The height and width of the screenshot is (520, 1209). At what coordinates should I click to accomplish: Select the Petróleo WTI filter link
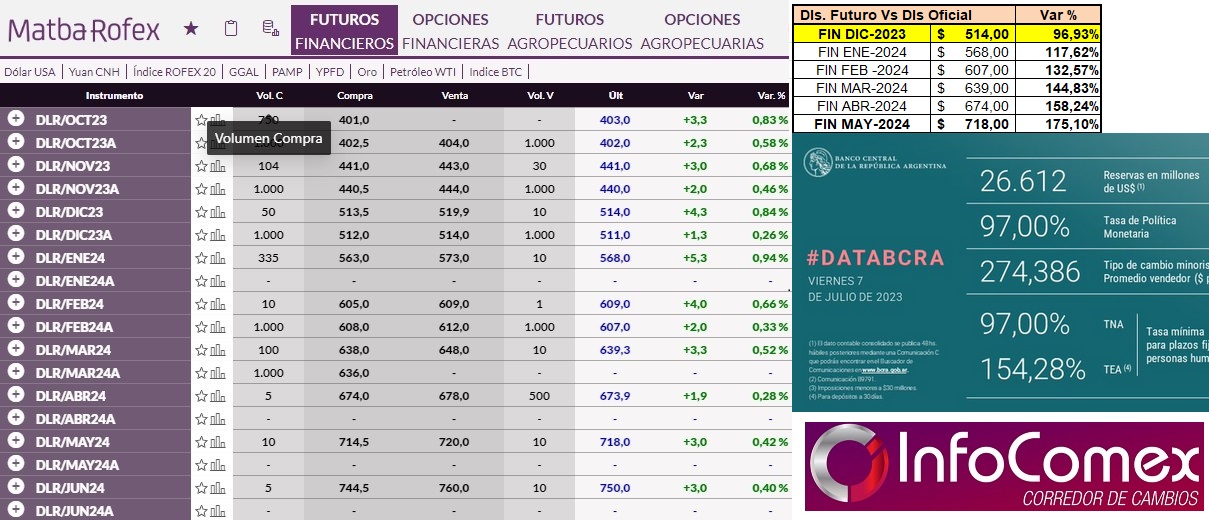(x=424, y=72)
